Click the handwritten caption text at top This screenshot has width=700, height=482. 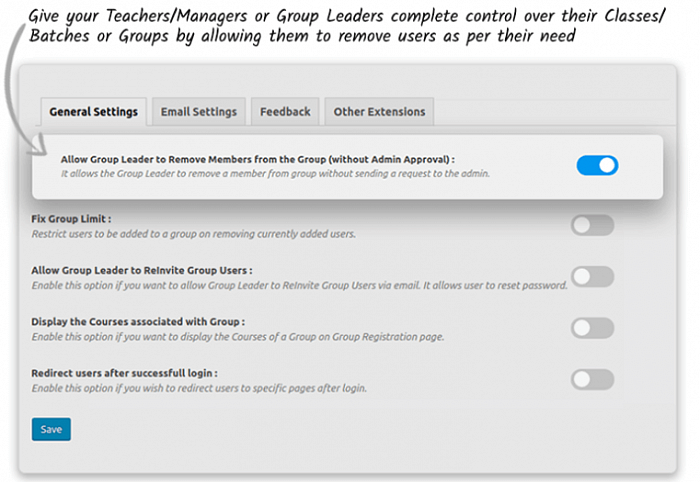point(346,26)
